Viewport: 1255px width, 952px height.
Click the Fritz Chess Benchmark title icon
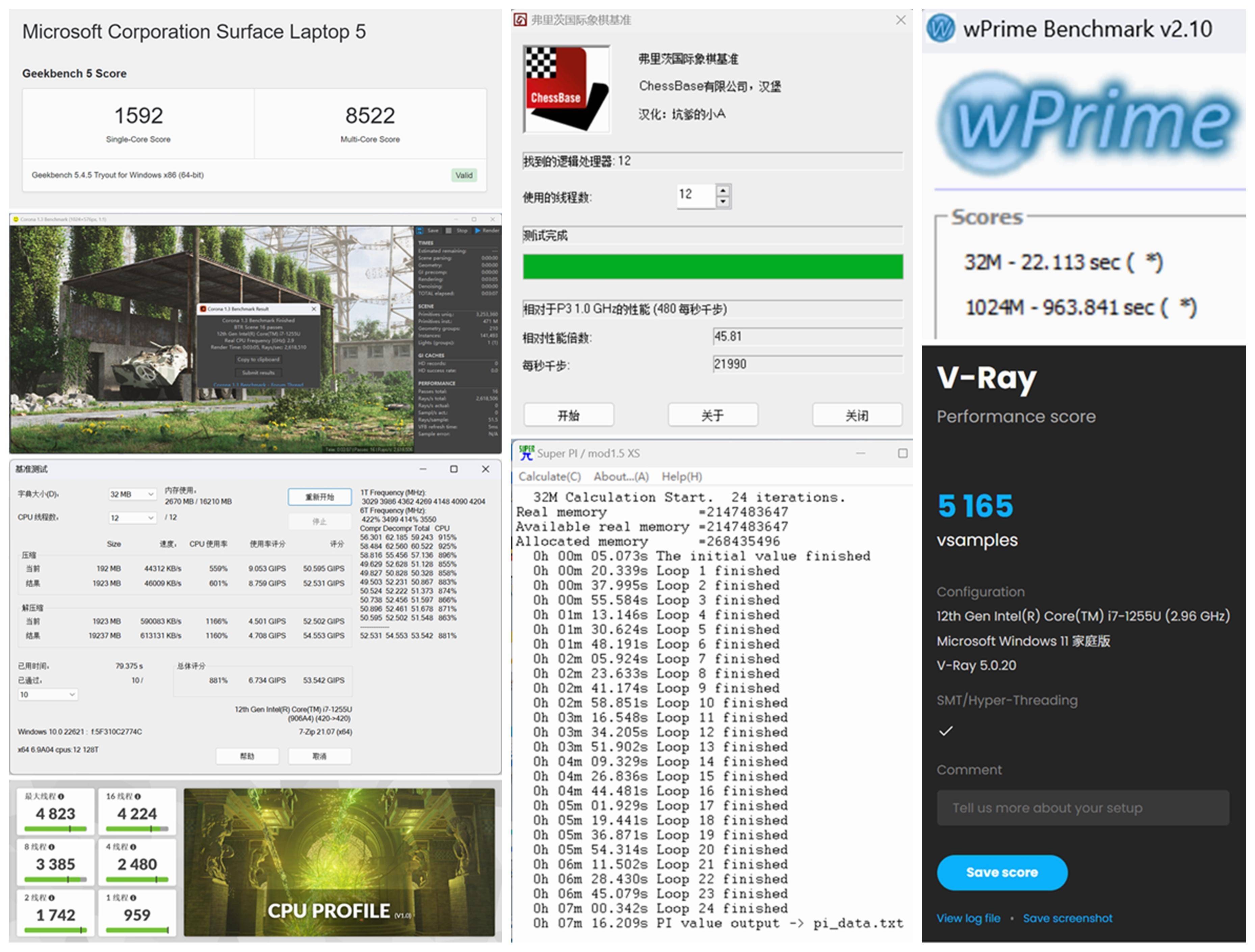(520, 21)
